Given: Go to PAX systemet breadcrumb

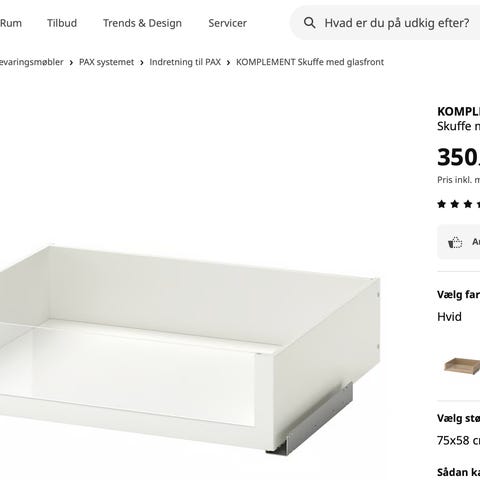Looking at the screenshot, I should pos(106,62).
